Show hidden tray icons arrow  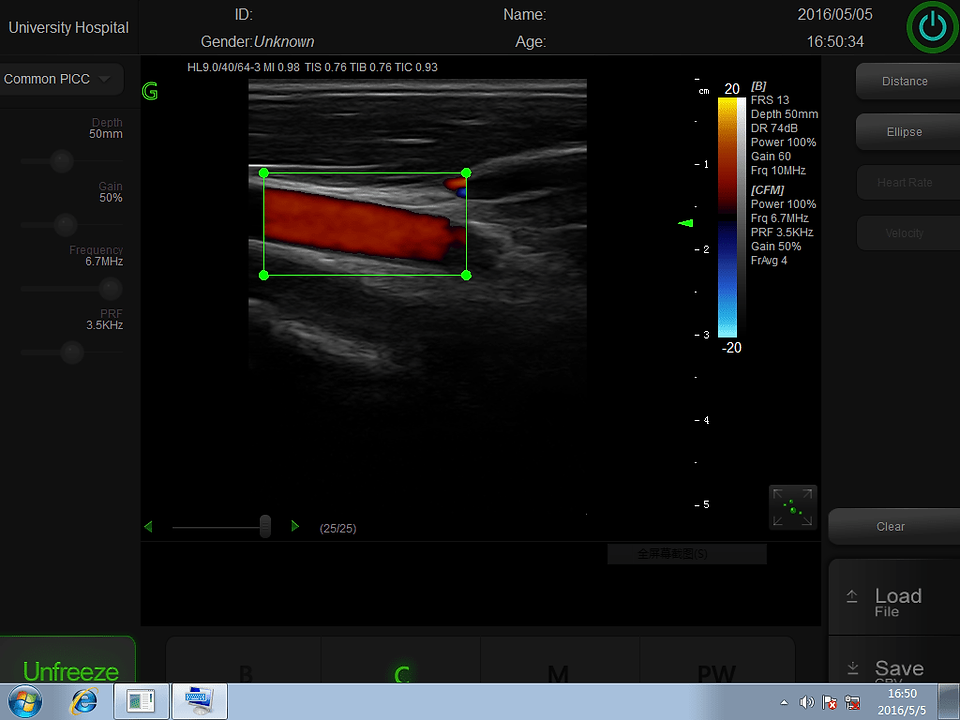tap(784, 702)
